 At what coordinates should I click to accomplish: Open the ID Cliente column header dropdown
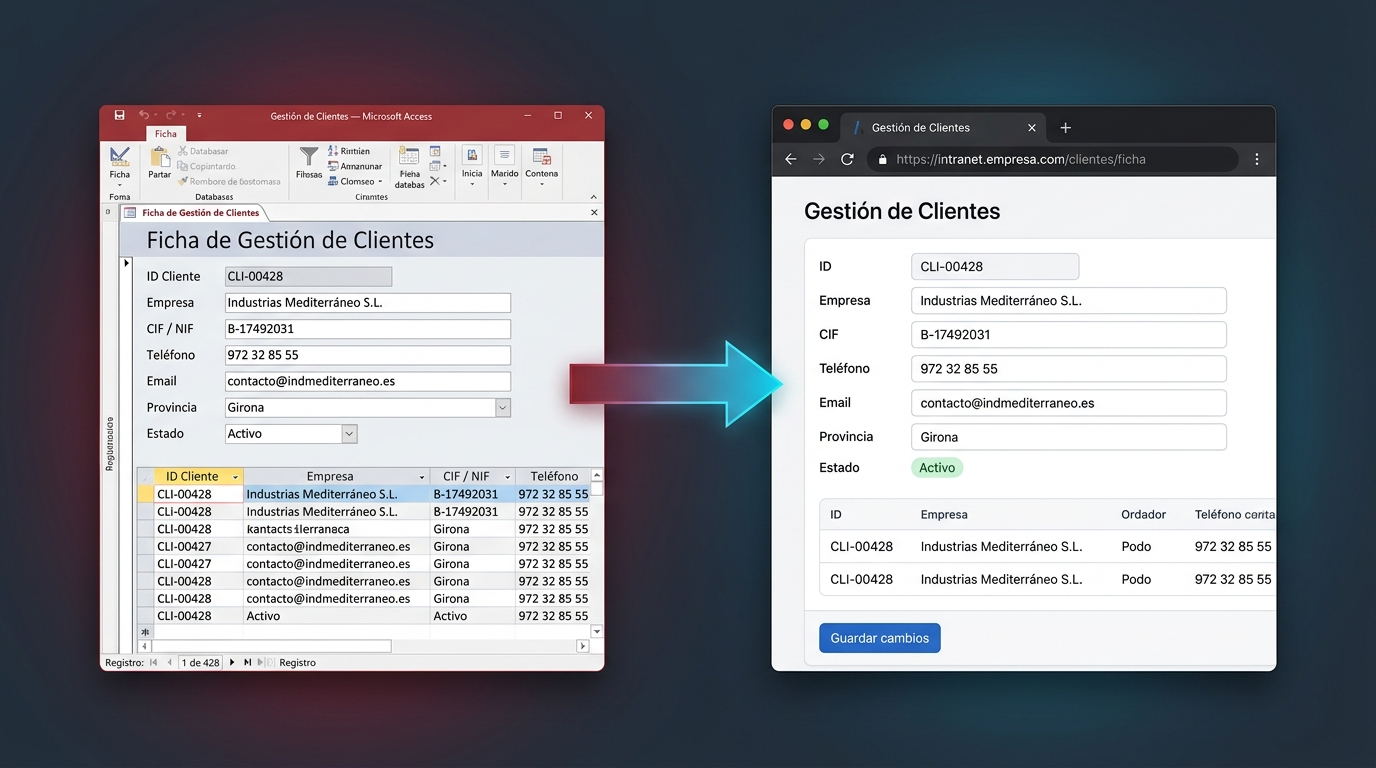[x=235, y=477]
